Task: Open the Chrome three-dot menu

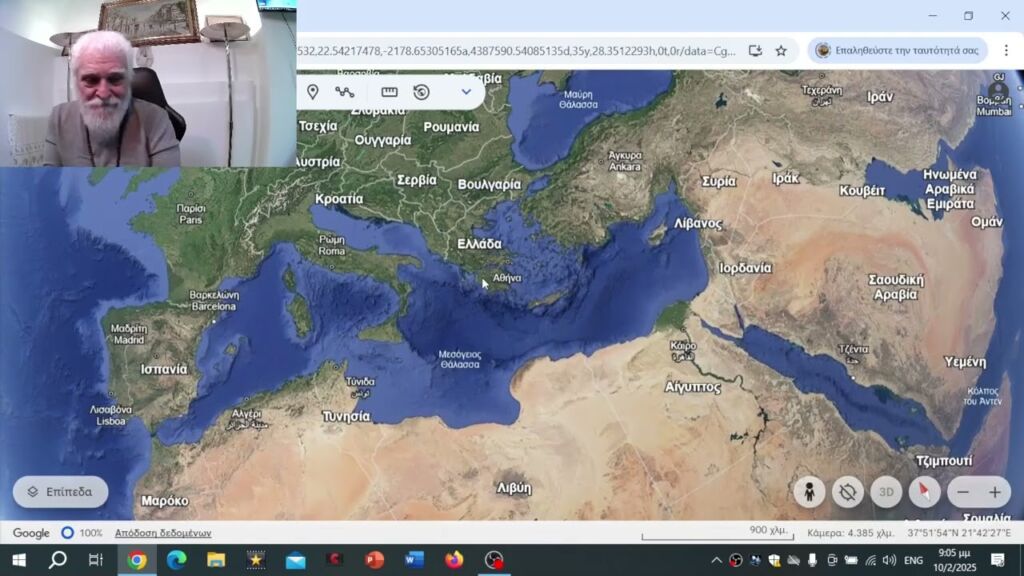Action: pyautogui.click(x=1006, y=50)
